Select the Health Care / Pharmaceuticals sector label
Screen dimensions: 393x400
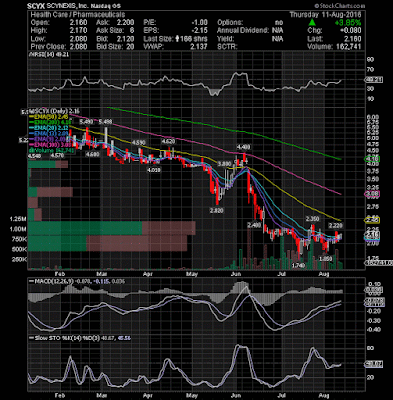point(78,15)
